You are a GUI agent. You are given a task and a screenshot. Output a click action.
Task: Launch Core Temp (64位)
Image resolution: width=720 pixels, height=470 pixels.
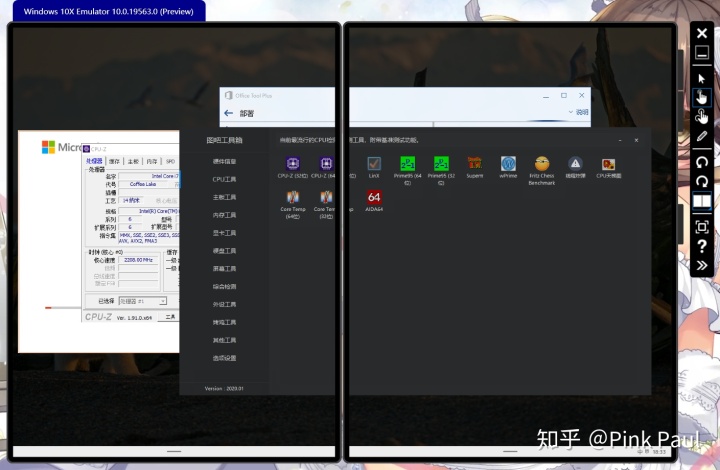[x=292, y=204]
